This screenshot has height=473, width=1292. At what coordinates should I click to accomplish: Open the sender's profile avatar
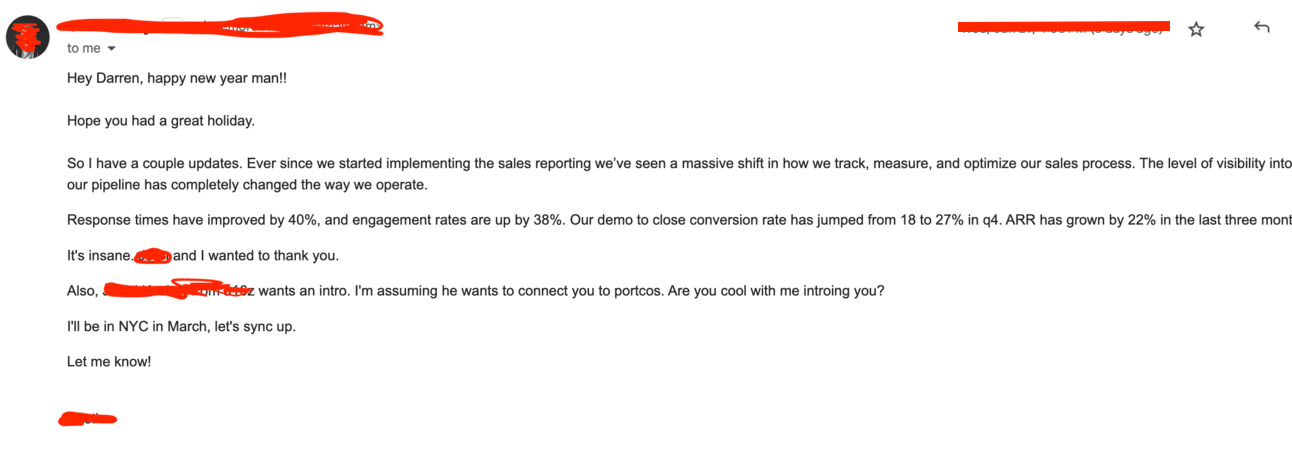pyautogui.click(x=28, y=38)
